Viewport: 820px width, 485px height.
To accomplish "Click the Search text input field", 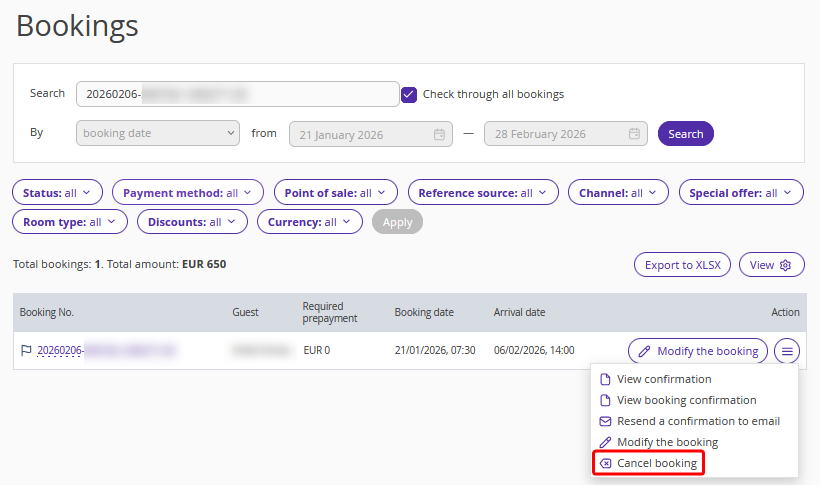I will (x=238, y=94).
